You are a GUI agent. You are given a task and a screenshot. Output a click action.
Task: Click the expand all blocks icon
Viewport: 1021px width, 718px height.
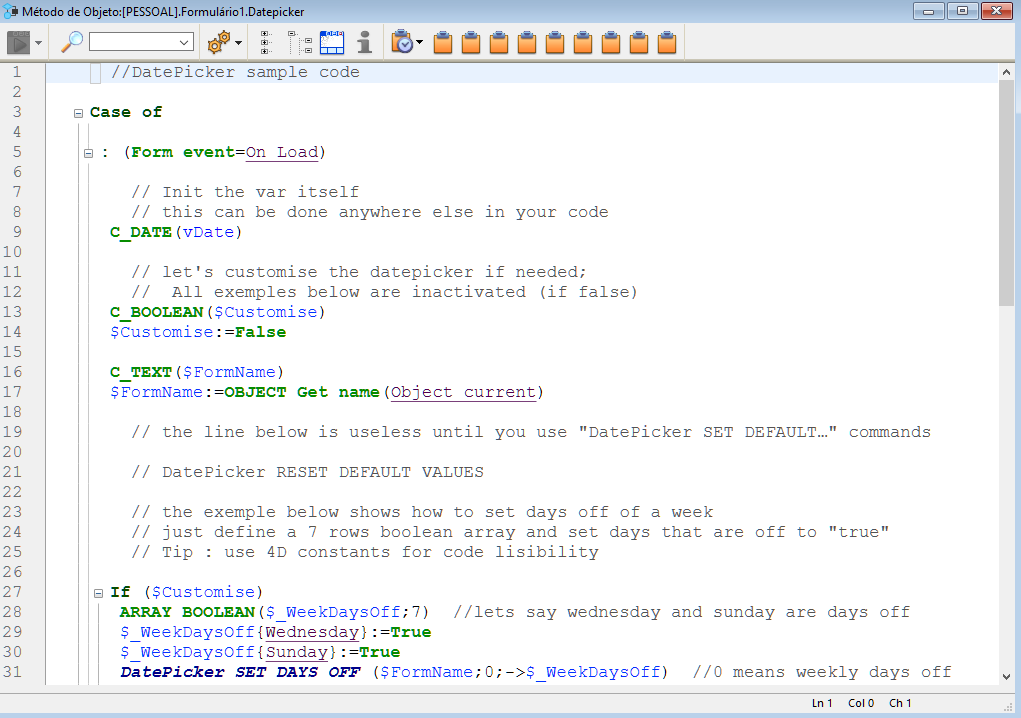tap(266, 42)
